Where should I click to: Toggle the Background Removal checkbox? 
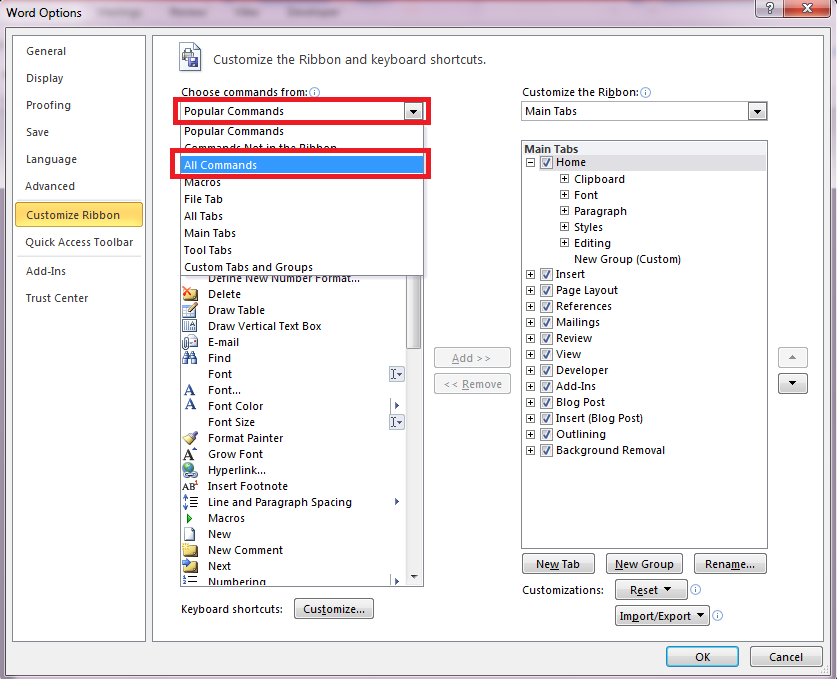(546, 451)
